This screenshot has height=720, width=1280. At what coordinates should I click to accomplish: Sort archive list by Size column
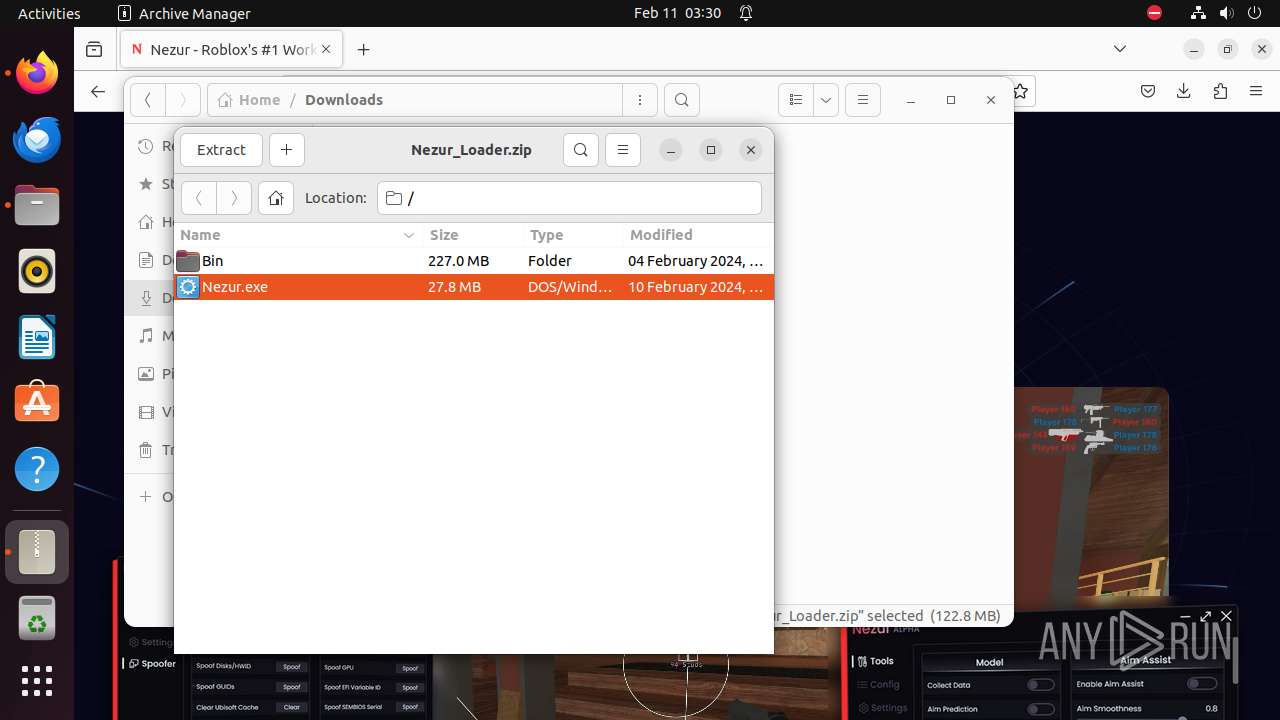tap(473, 235)
